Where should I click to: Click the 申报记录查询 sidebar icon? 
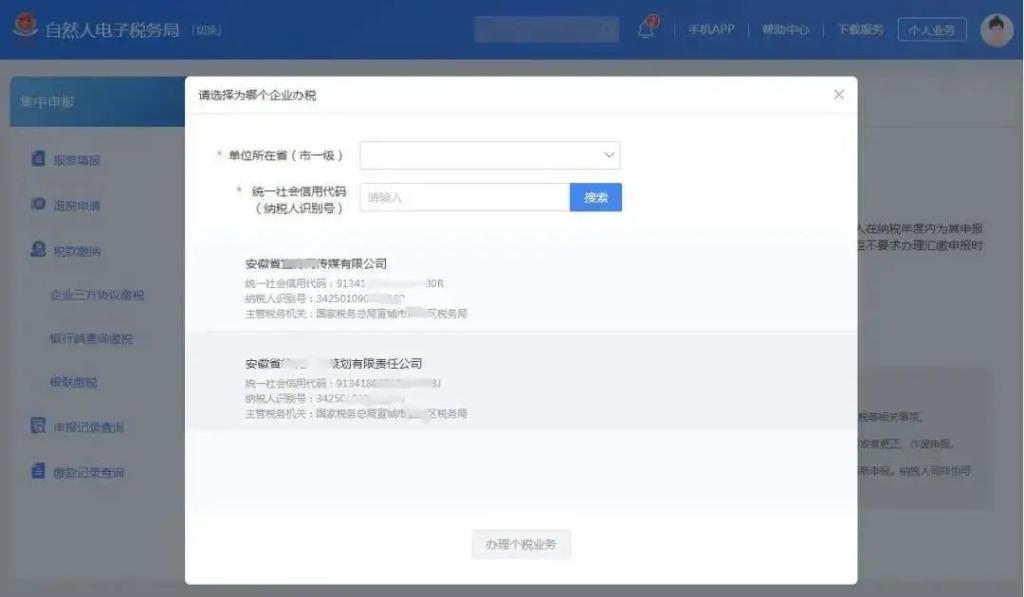pyautogui.click(x=38, y=427)
